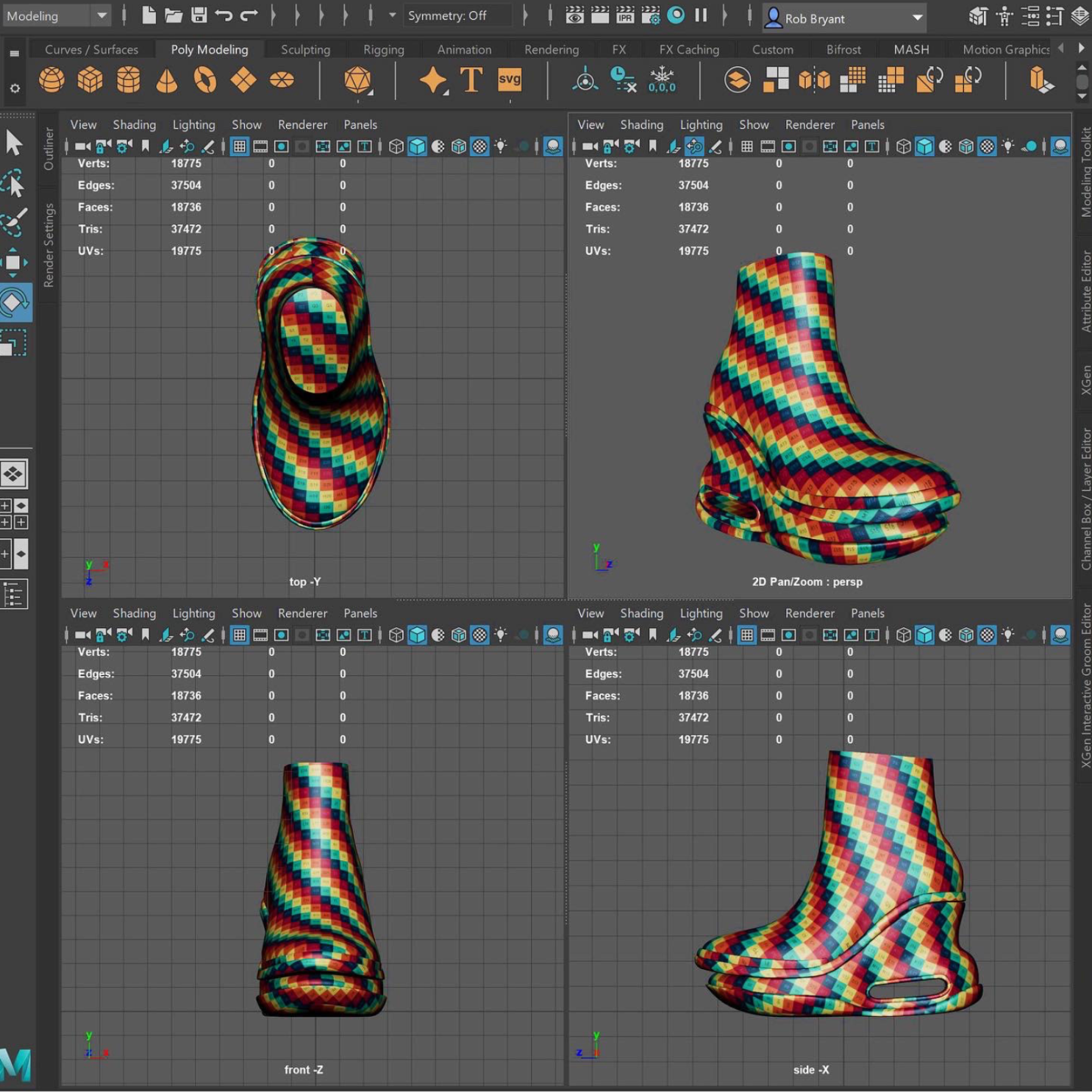Viewport: 1092px width, 1092px height.
Task: Click the Save scene icon
Action: pos(199,15)
